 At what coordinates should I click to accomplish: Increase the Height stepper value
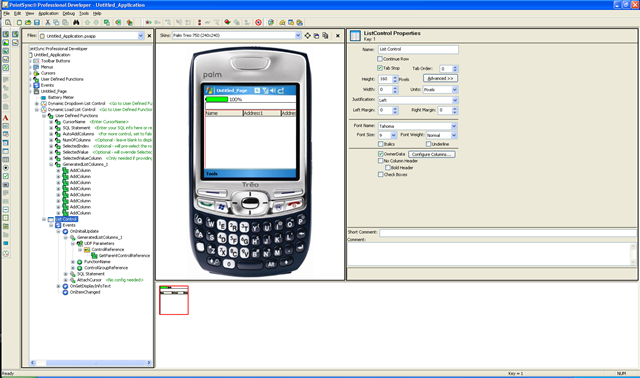395,77
